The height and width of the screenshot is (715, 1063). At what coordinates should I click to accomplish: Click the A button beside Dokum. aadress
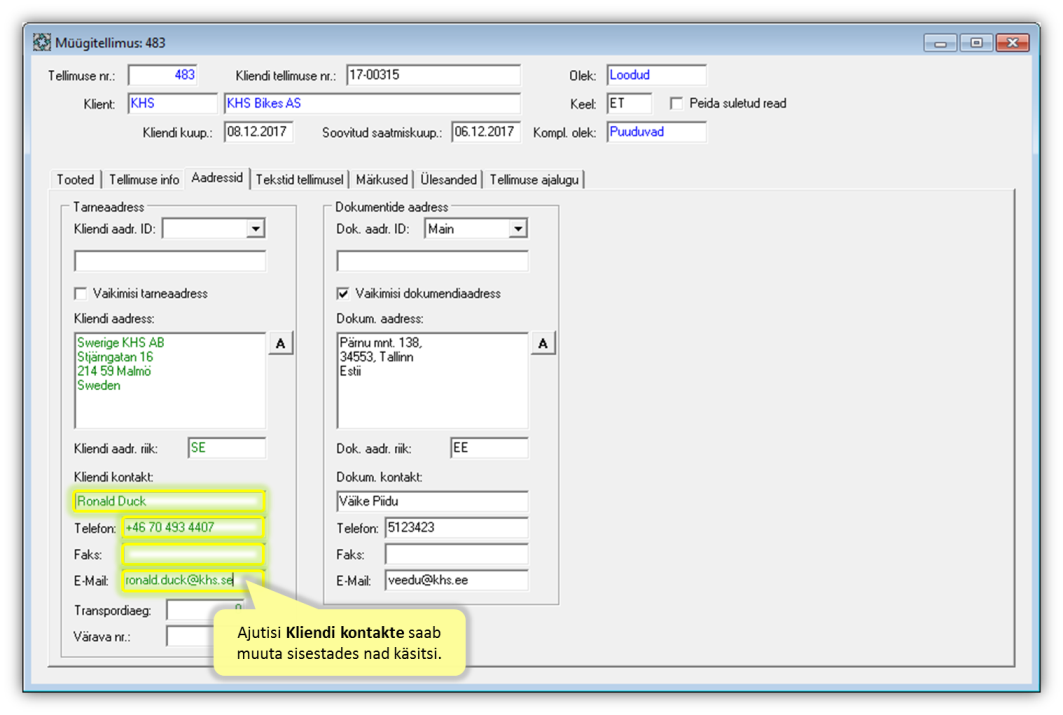click(543, 344)
